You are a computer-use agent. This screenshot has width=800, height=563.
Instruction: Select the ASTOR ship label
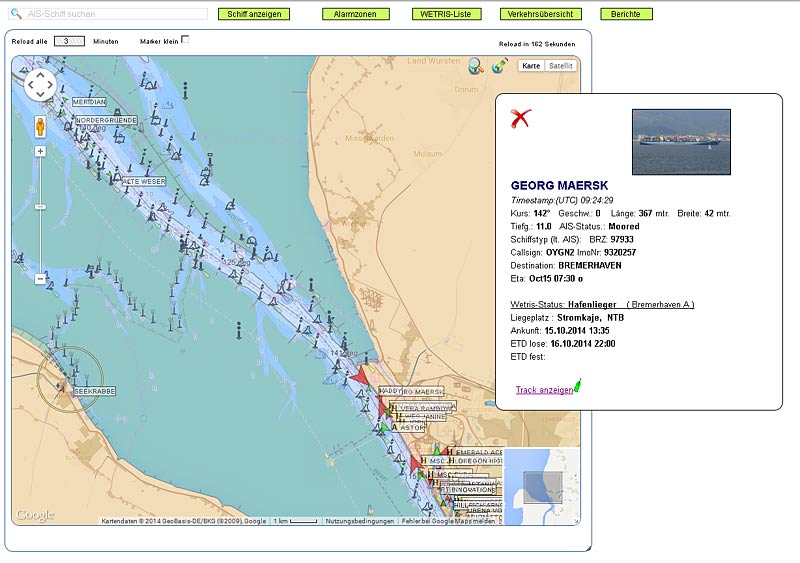[x=408, y=427]
